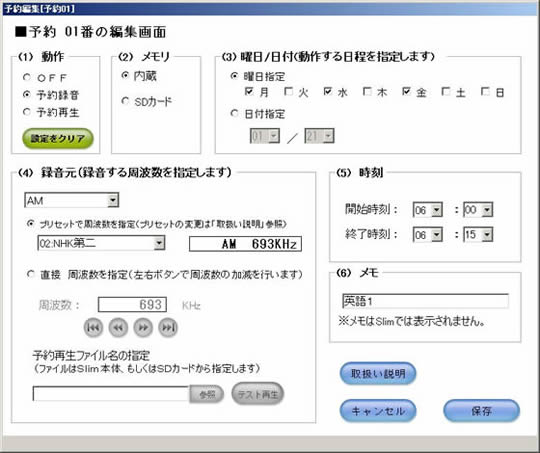Click the AM 693KHz frequency display
The height and width of the screenshot is (453, 540).
point(245,244)
